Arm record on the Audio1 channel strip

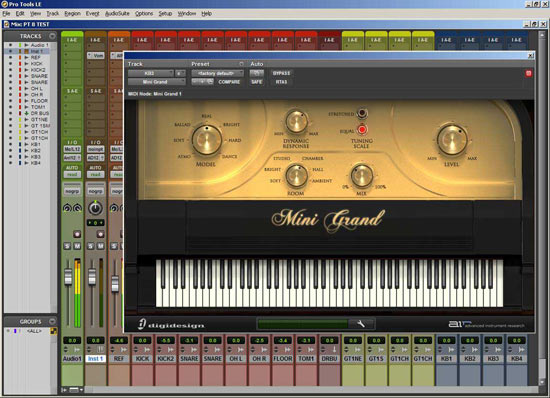pos(77,234)
